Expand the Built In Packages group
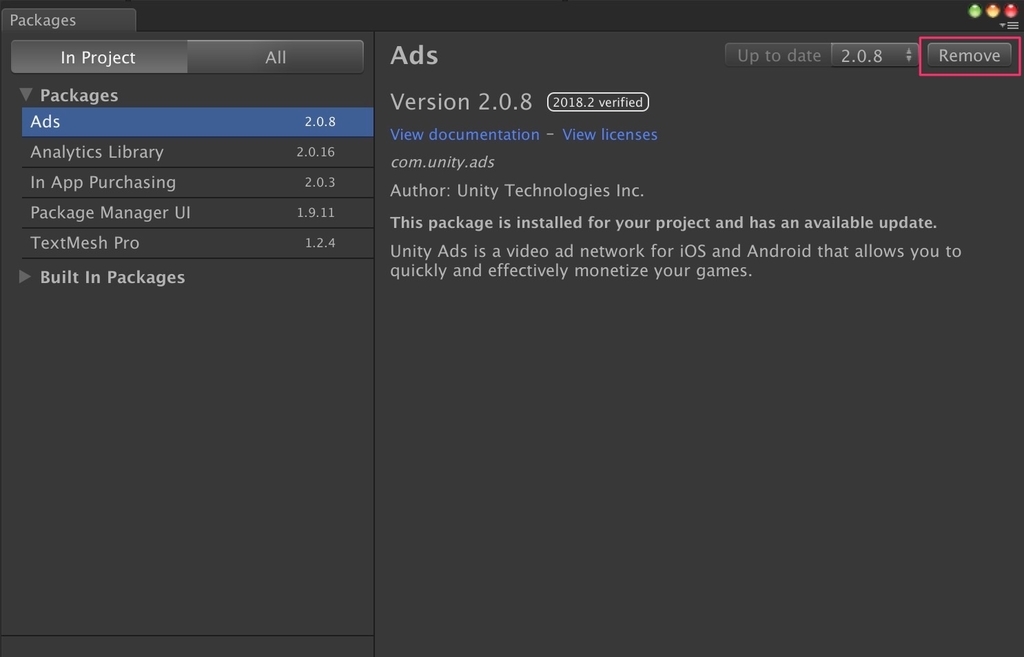The width and height of the screenshot is (1024, 657). pyautogui.click(x=25, y=277)
